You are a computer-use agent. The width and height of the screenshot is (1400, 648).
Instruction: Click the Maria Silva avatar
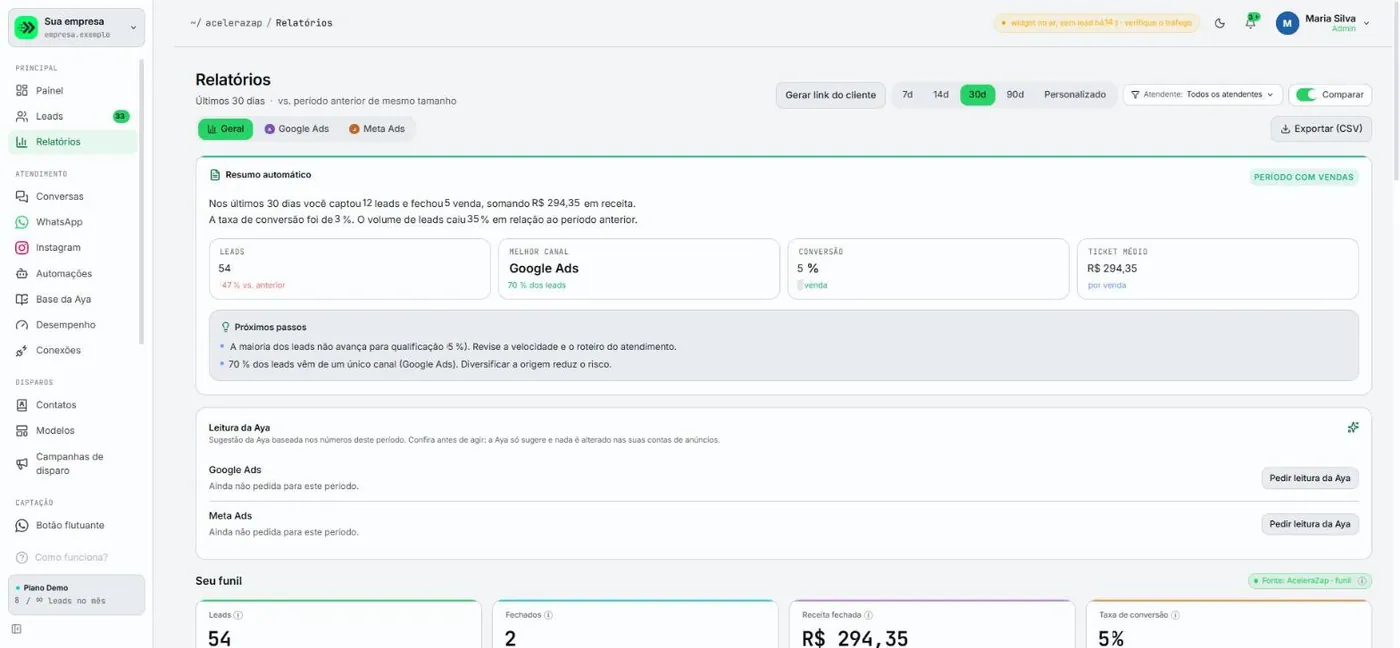coord(1287,23)
